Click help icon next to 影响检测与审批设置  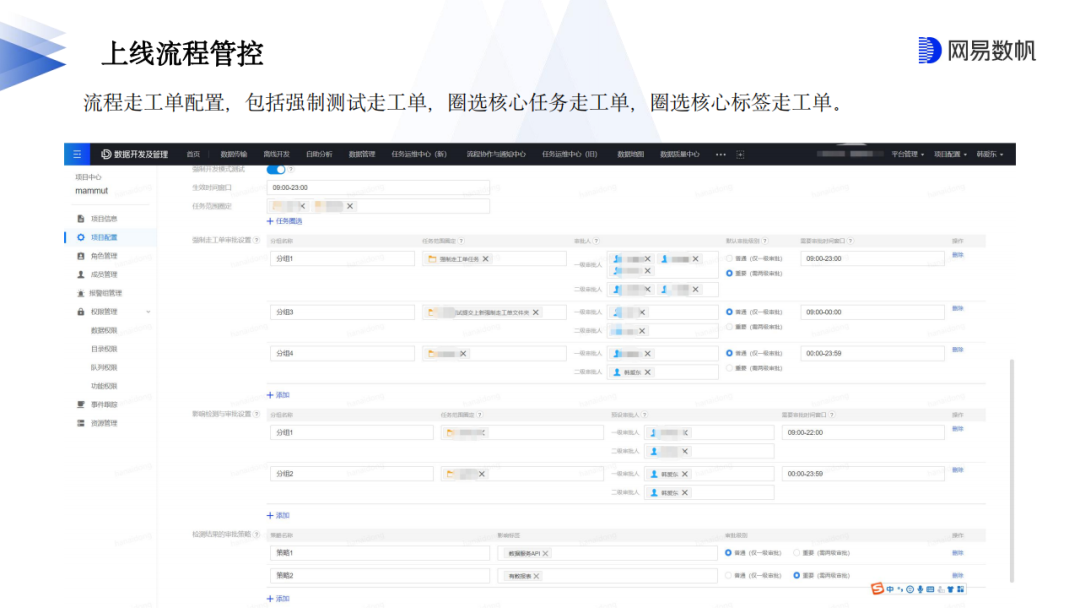(257, 414)
